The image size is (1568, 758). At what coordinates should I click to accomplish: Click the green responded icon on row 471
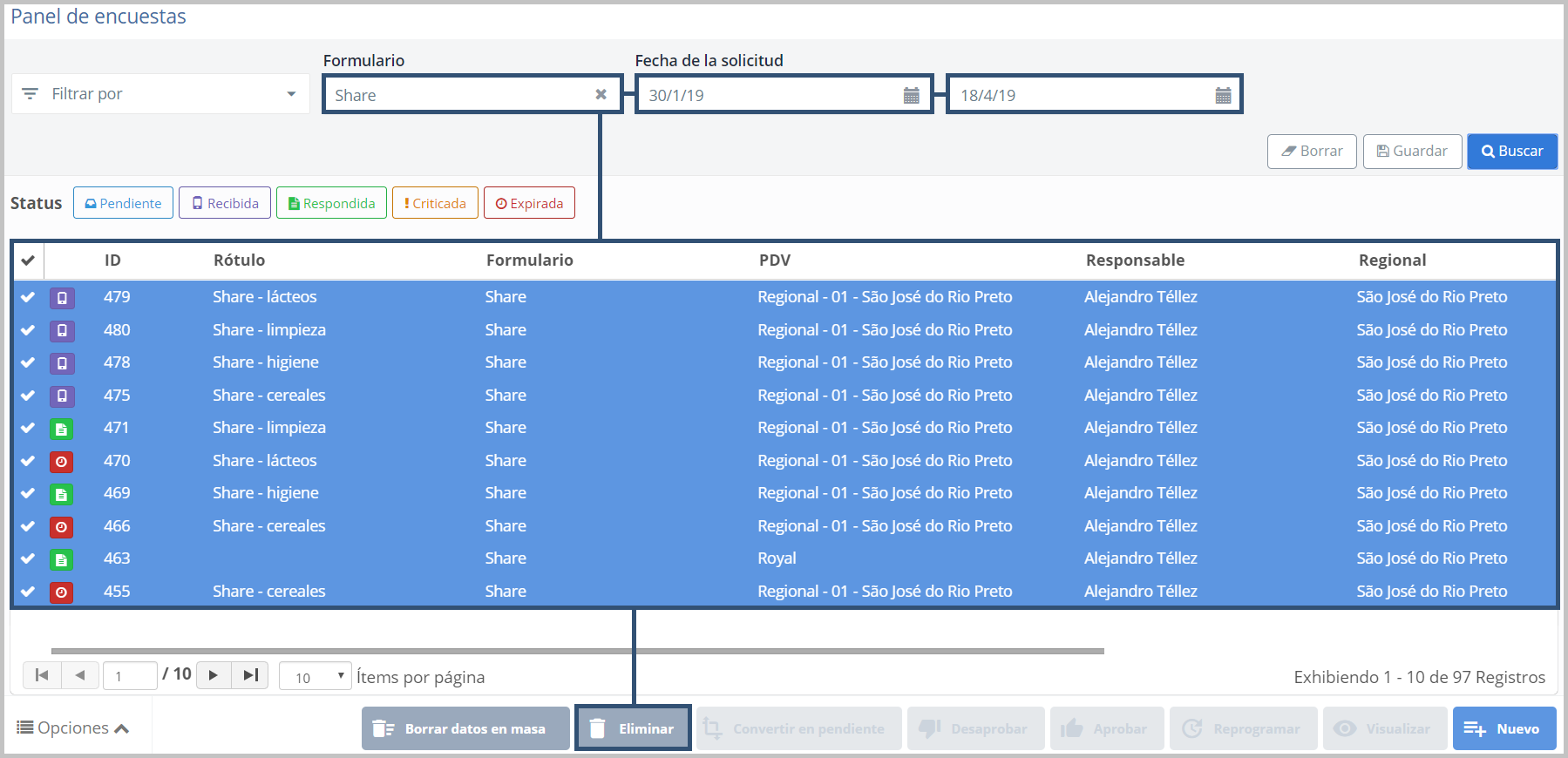[62, 429]
